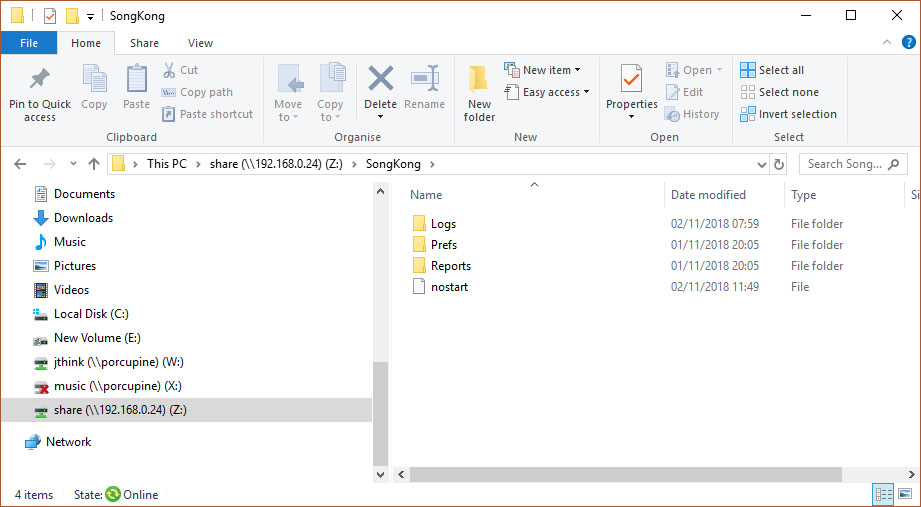Click the Properties checkmark icon

631,79
